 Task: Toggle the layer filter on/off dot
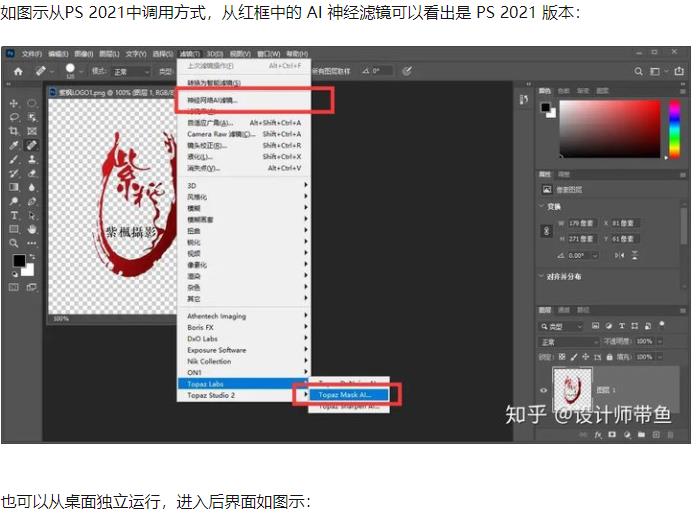coord(662,325)
